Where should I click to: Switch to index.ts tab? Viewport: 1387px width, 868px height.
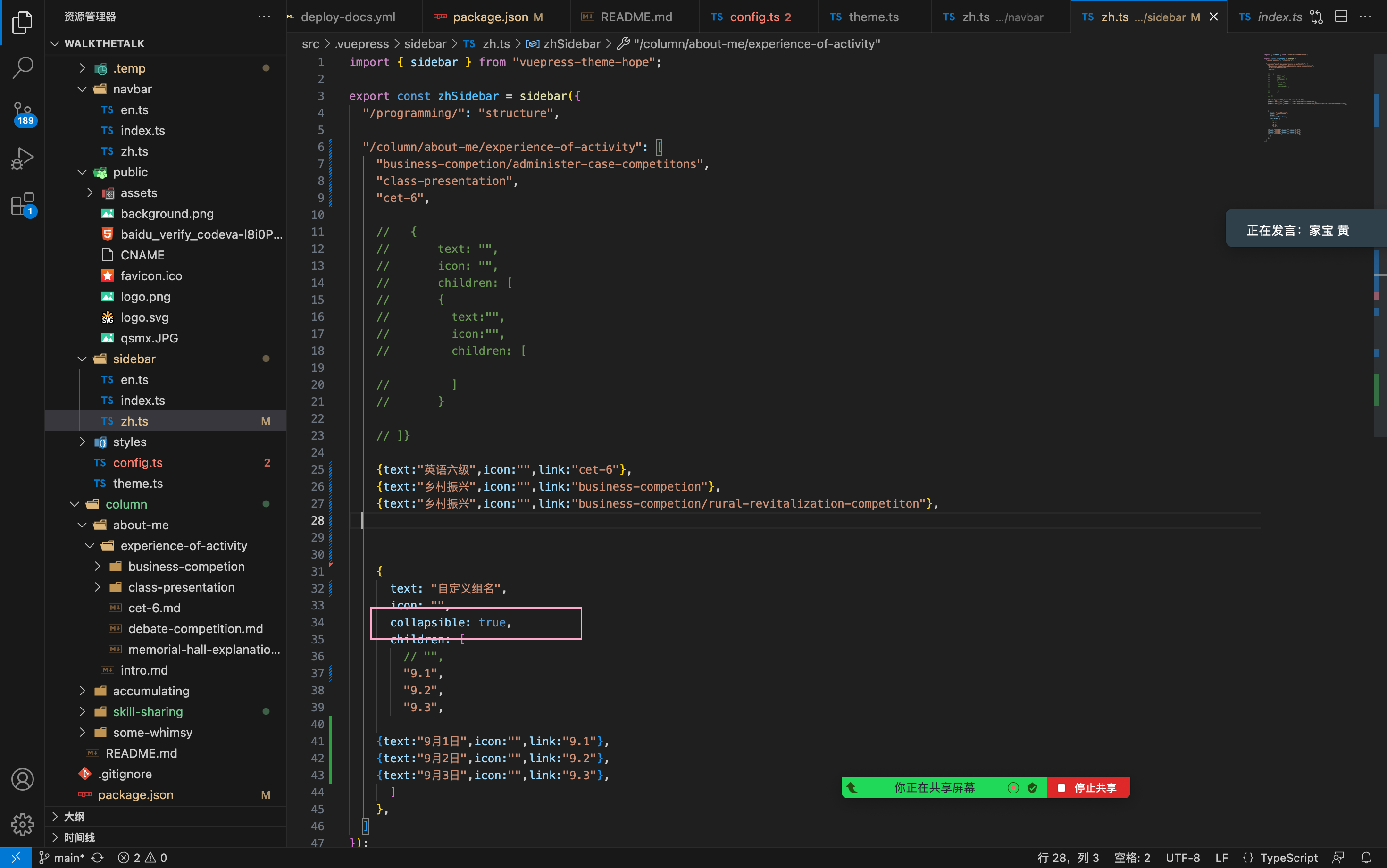[x=1270, y=17]
